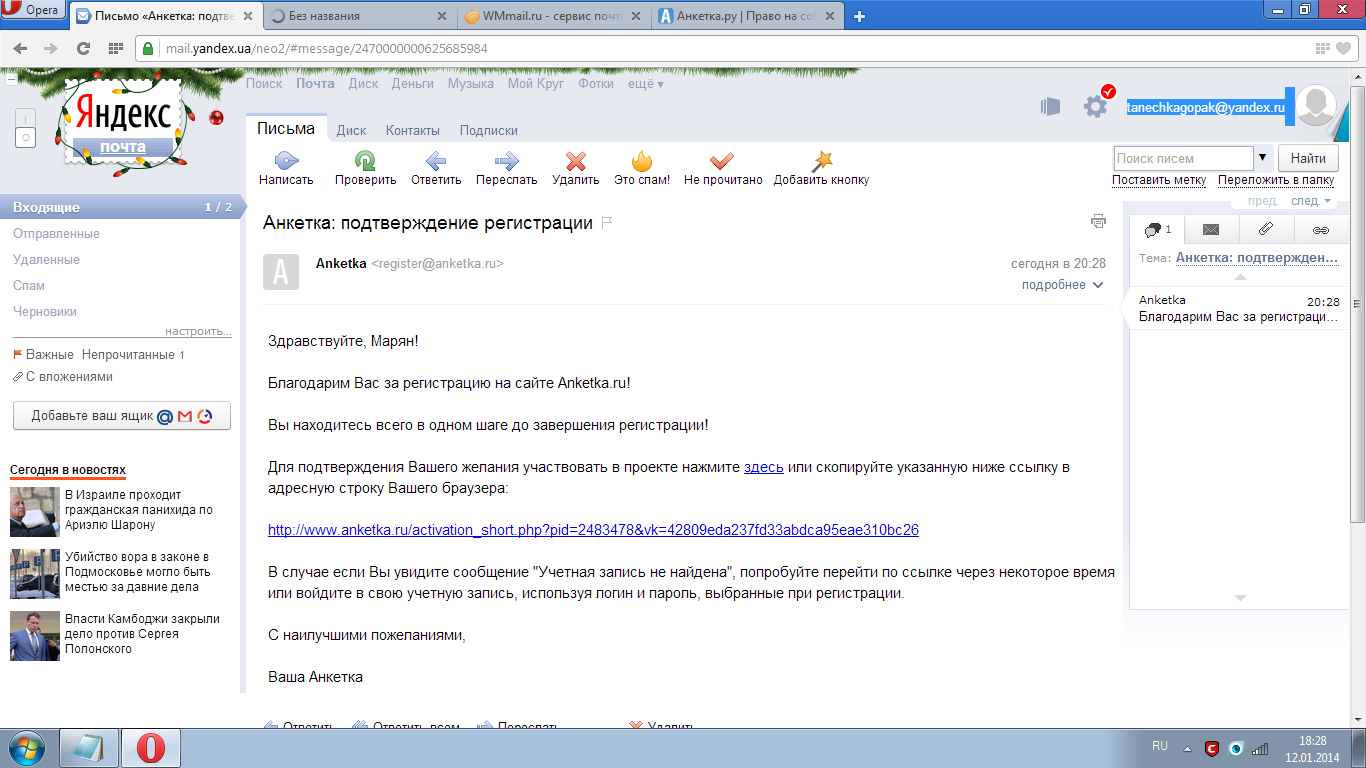Image resolution: width=1366 pixels, height=768 pixels.
Task: Open the chain link tab in right panel
Action: pos(1320,230)
